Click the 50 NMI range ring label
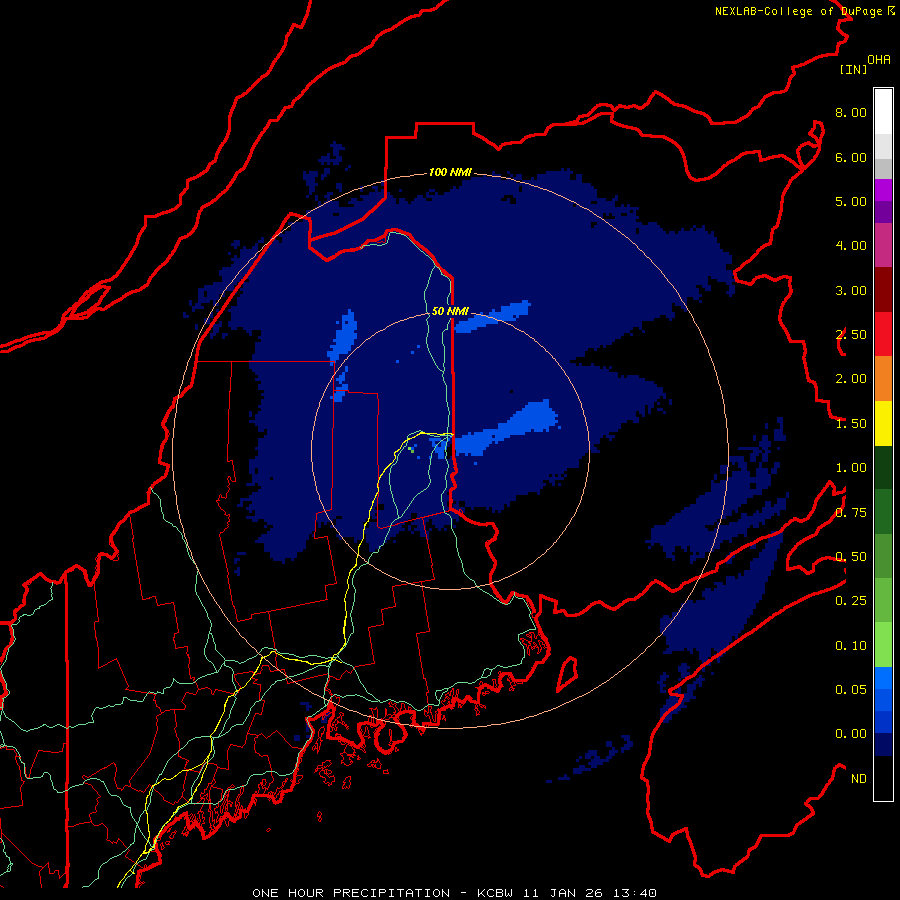The height and width of the screenshot is (900, 900). (x=450, y=311)
